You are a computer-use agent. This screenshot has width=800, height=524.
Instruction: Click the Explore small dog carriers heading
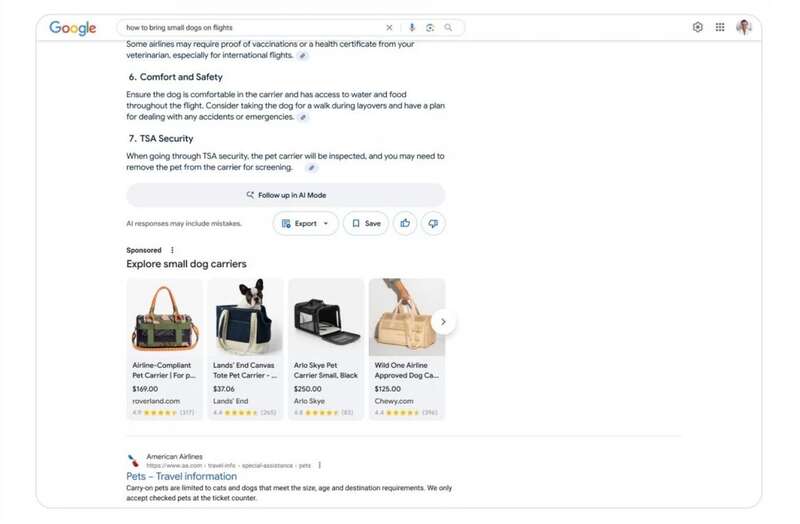click(x=186, y=264)
